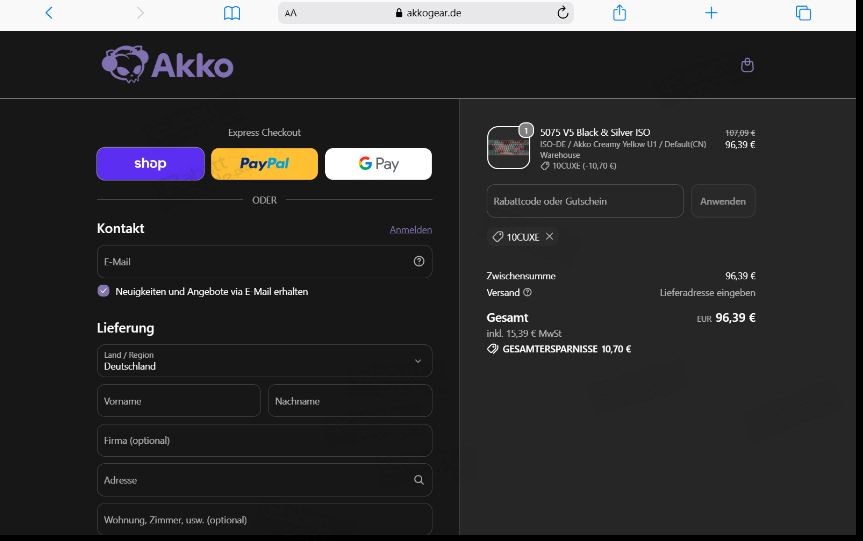Click the Anwenden button
This screenshot has width=863, height=541.
point(723,201)
